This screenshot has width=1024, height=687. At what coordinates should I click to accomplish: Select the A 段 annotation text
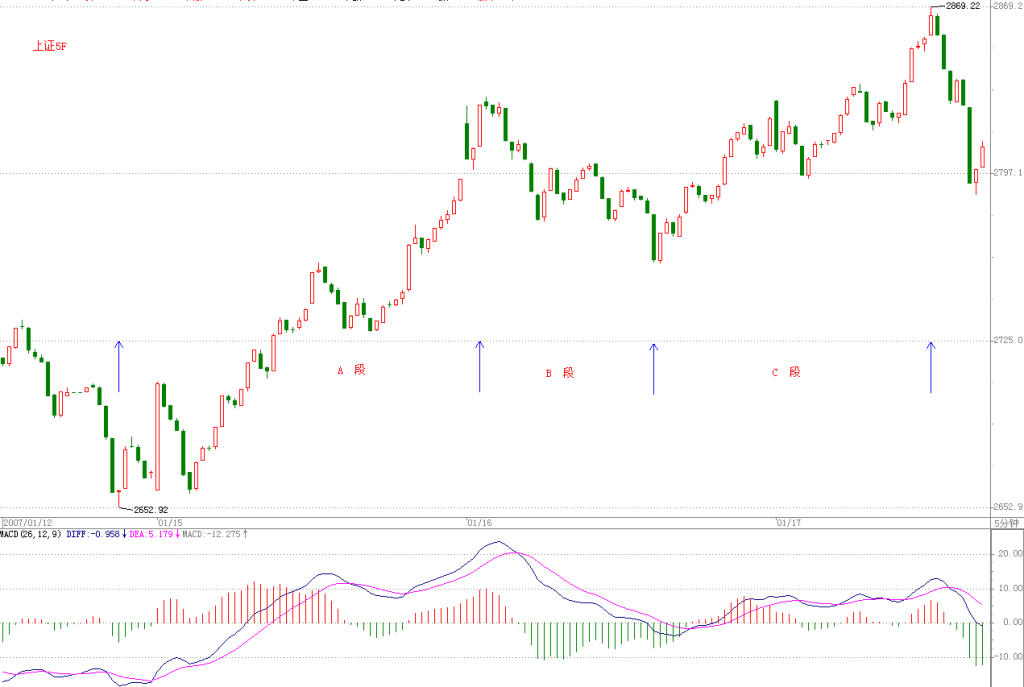[351, 370]
